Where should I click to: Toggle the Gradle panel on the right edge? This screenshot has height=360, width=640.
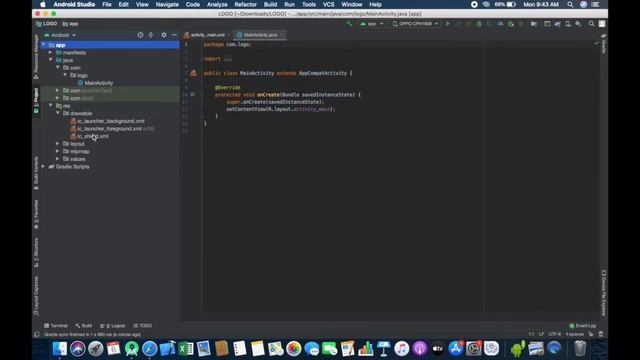(604, 44)
